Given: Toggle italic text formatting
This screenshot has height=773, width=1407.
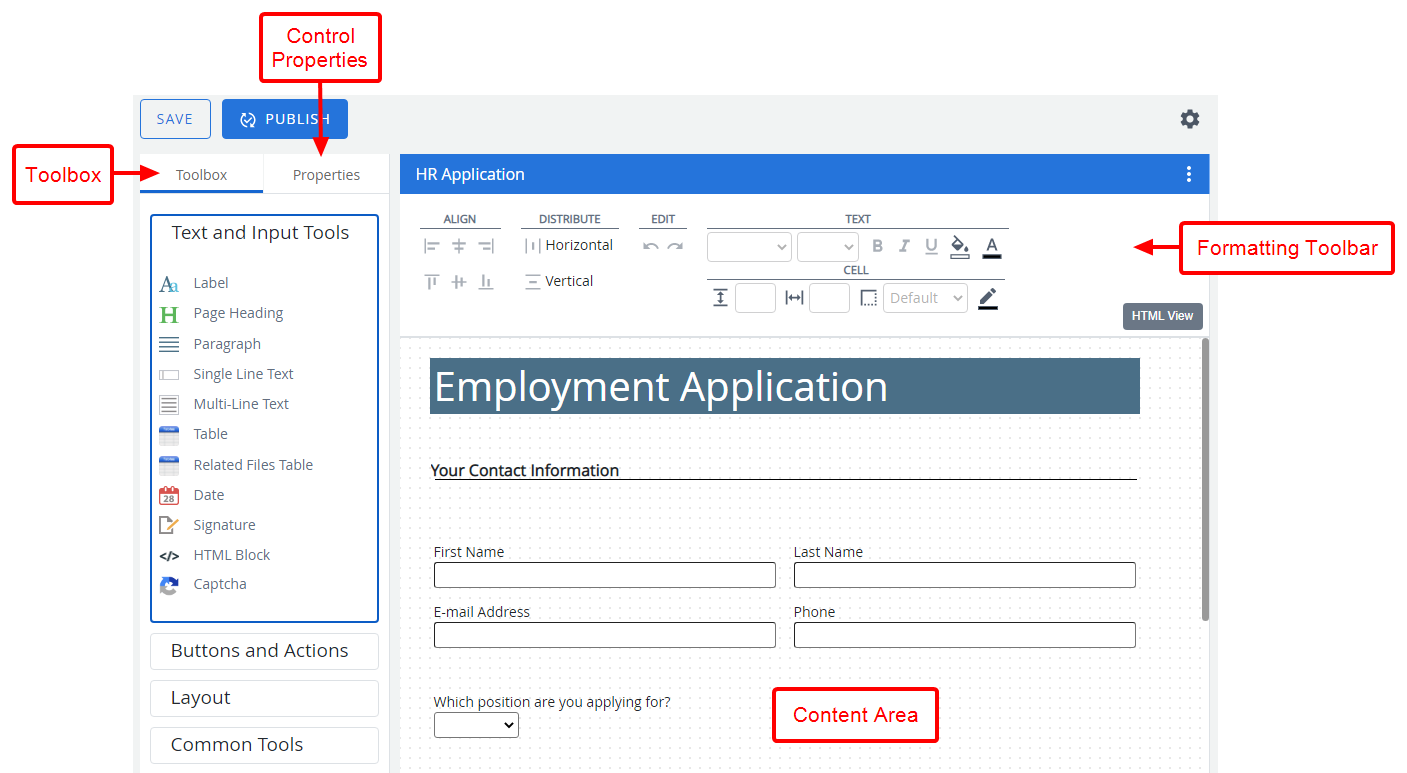Looking at the screenshot, I should pos(904,246).
